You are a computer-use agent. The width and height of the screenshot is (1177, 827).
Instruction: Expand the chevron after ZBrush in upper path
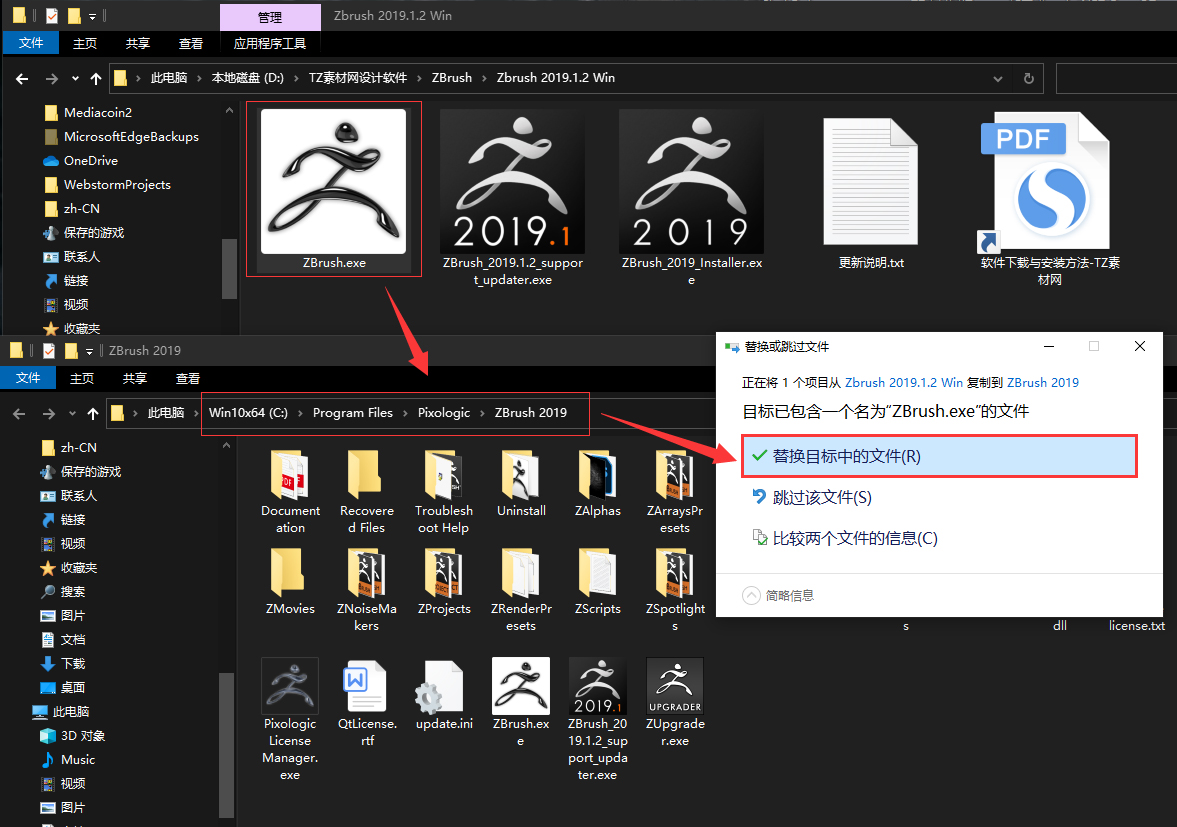point(484,78)
